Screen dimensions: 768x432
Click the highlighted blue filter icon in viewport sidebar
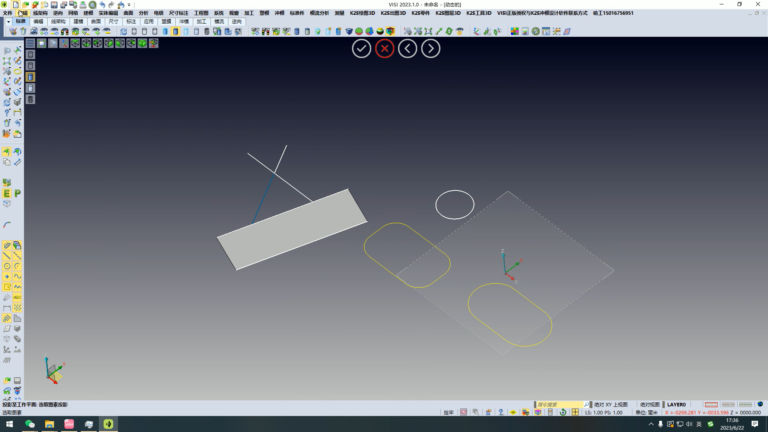[x=30, y=77]
